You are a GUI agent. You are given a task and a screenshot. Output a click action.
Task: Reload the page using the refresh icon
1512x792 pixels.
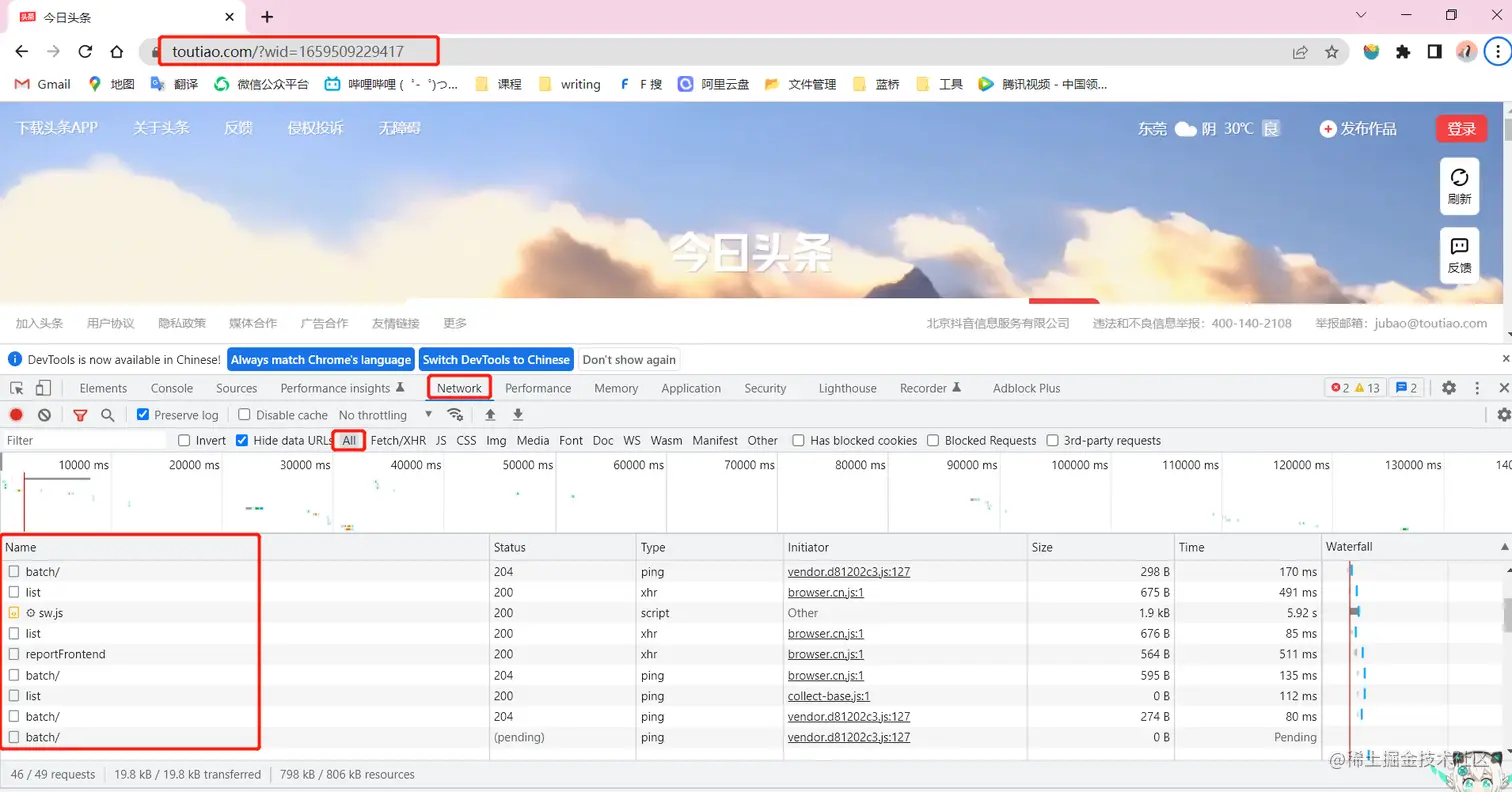click(x=85, y=52)
